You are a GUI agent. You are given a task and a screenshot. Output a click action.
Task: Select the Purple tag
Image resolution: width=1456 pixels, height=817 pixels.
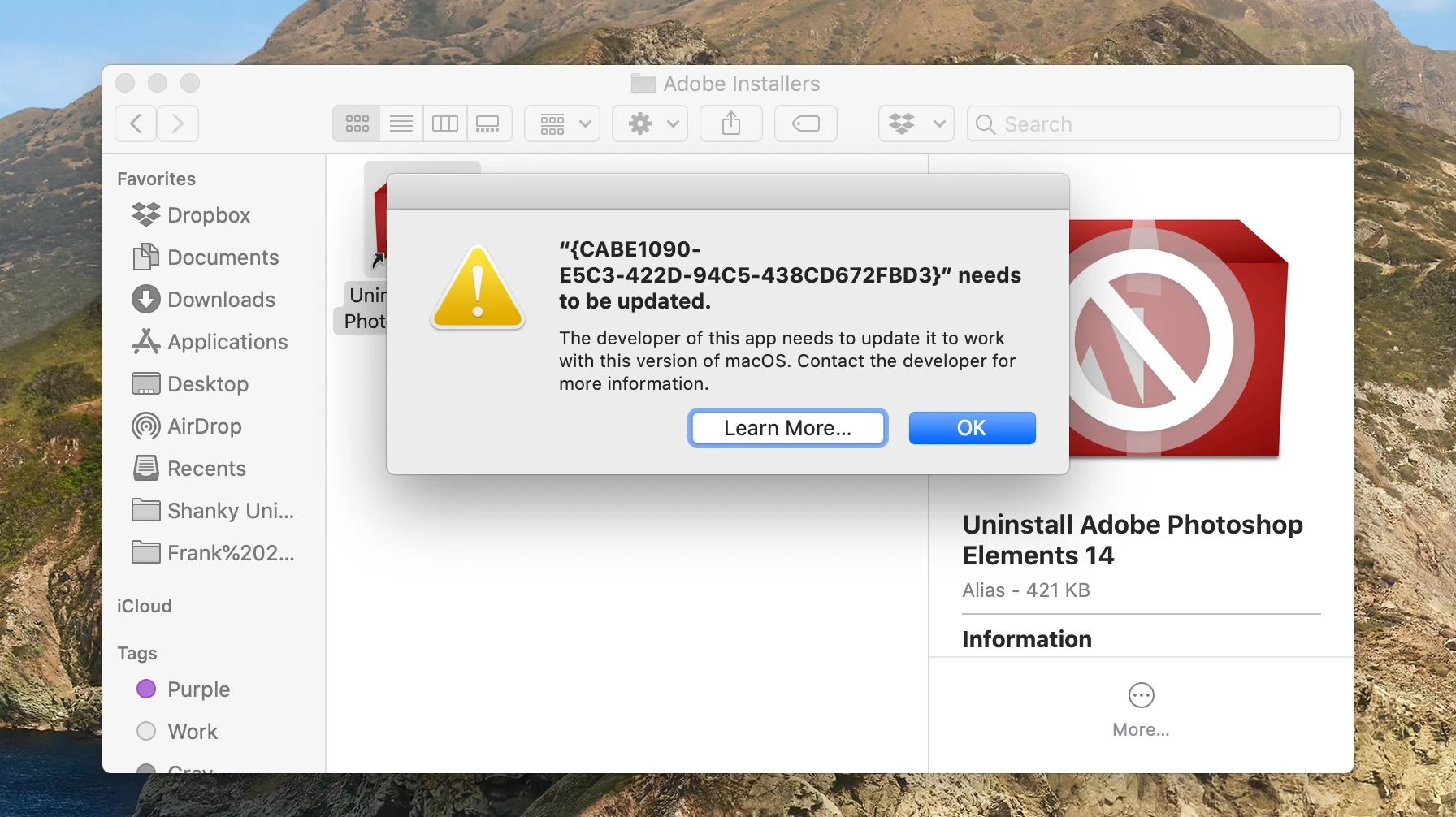(x=184, y=689)
